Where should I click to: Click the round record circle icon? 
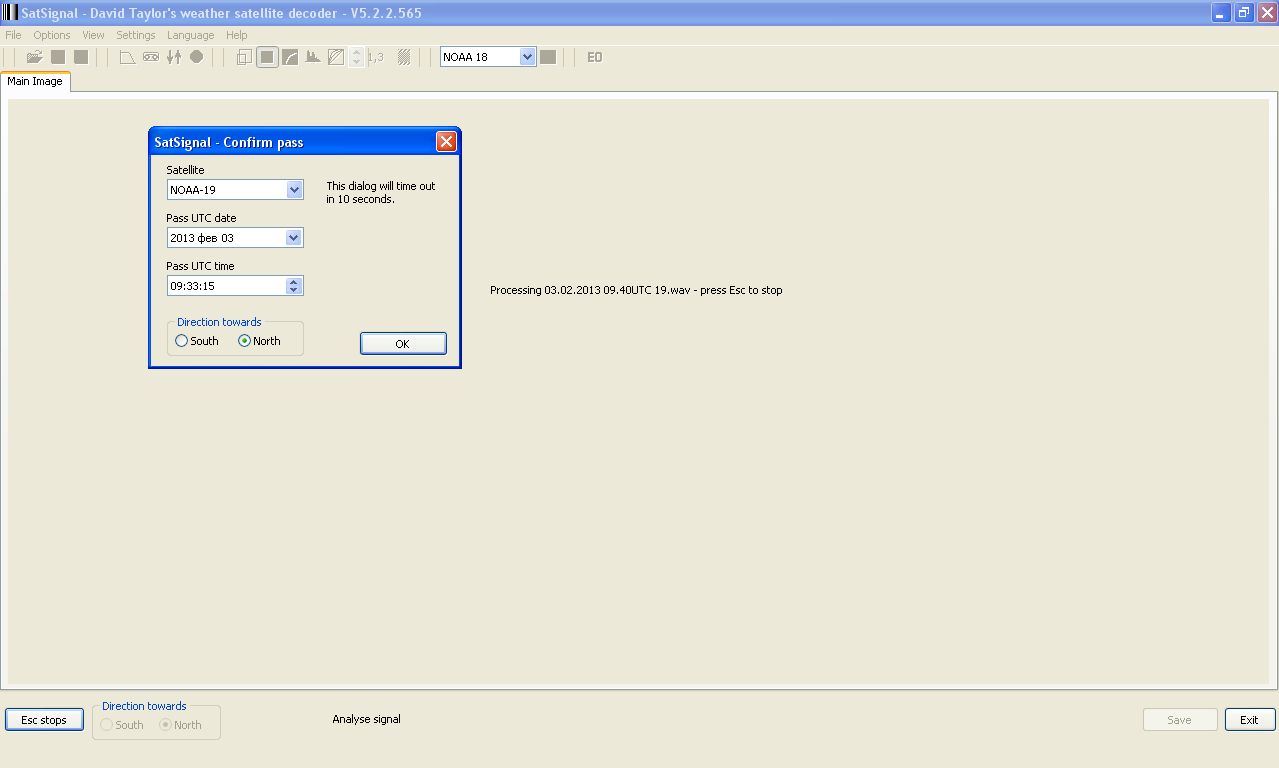tap(197, 57)
